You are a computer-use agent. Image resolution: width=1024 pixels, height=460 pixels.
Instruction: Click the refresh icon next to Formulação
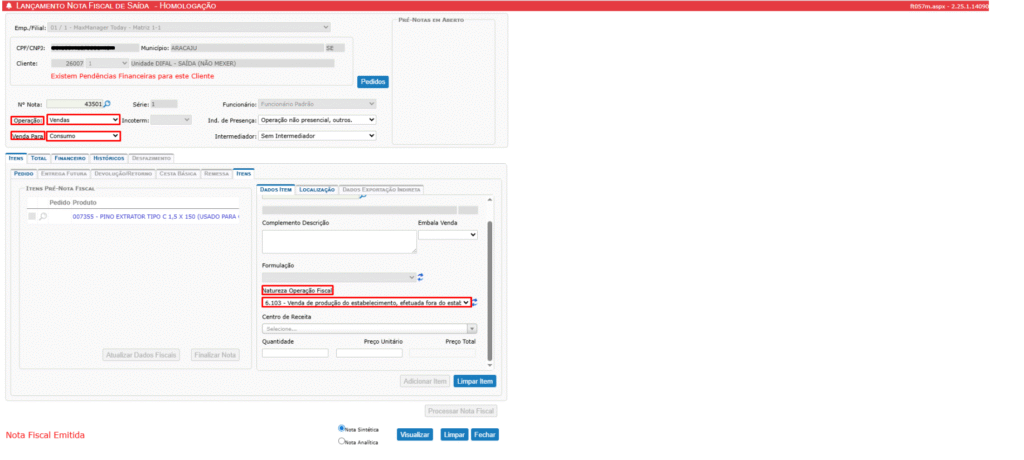tap(422, 277)
